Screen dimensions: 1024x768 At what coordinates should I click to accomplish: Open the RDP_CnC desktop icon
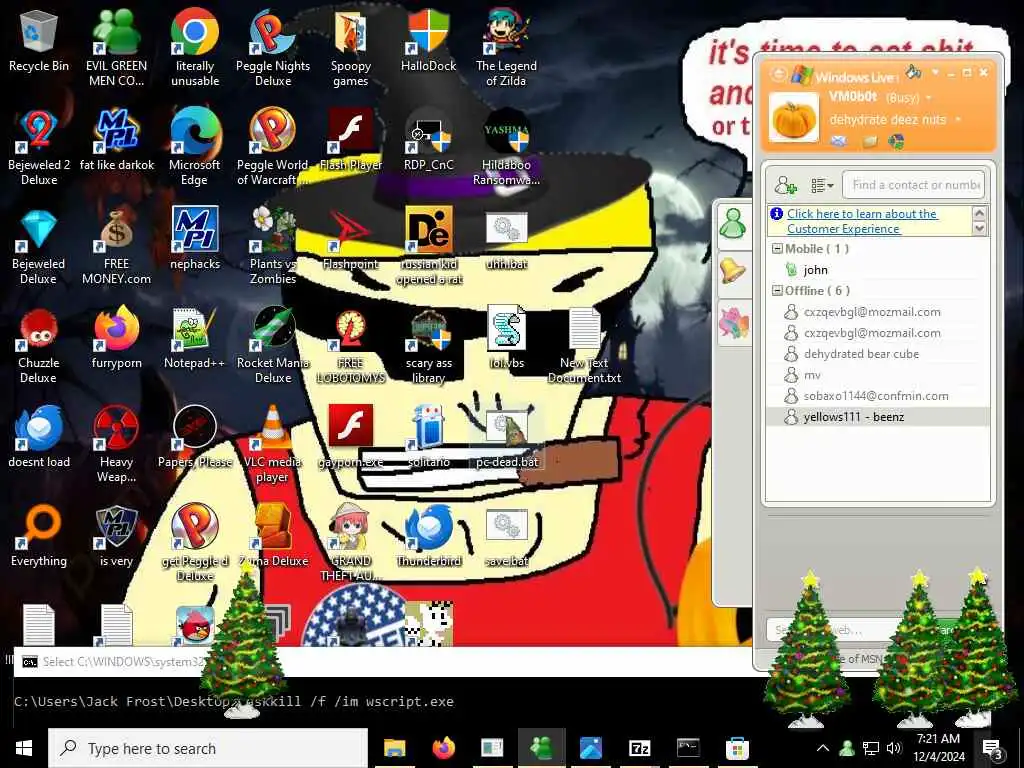click(x=428, y=140)
